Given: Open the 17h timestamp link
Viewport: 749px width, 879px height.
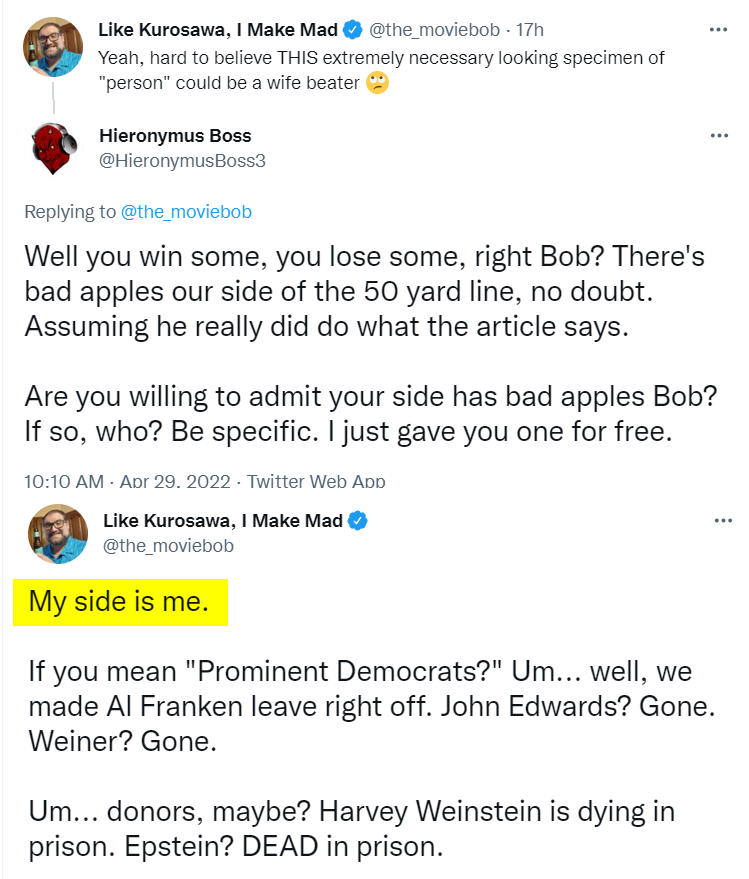Looking at the screenshot, I should (530, 30).
